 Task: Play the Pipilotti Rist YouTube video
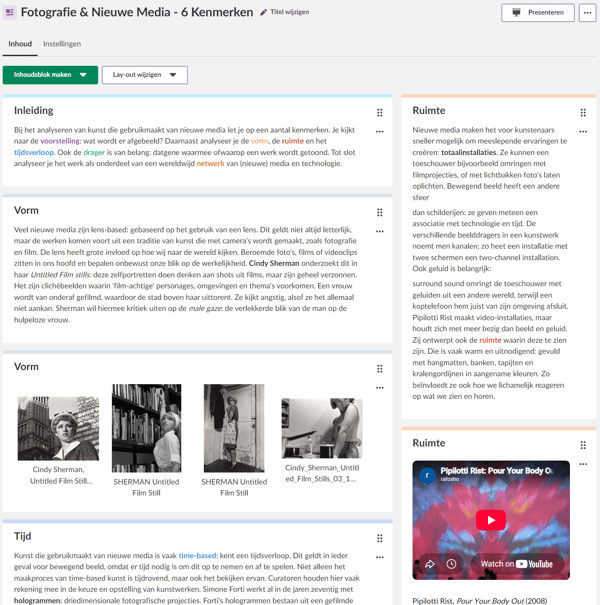[x=491, y=520]
